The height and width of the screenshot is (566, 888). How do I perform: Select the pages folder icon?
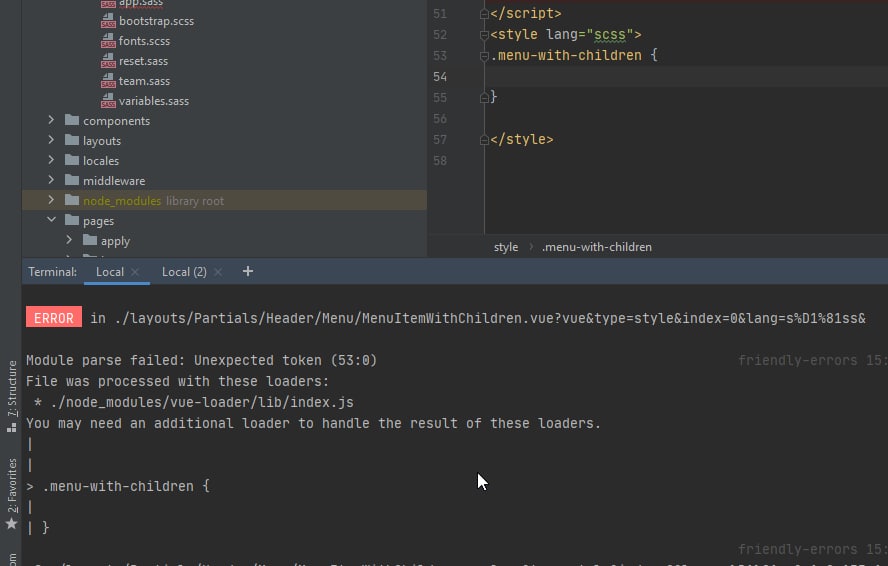click(x=72, y=220)
